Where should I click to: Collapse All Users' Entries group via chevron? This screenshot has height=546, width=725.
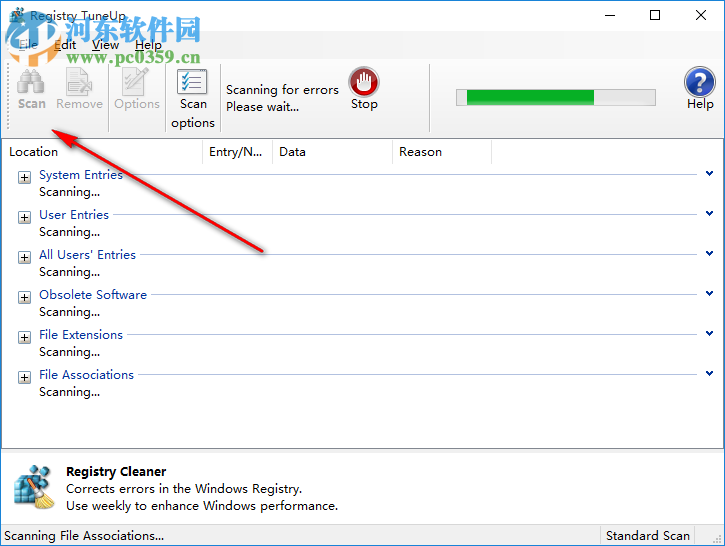coord(709,253)
